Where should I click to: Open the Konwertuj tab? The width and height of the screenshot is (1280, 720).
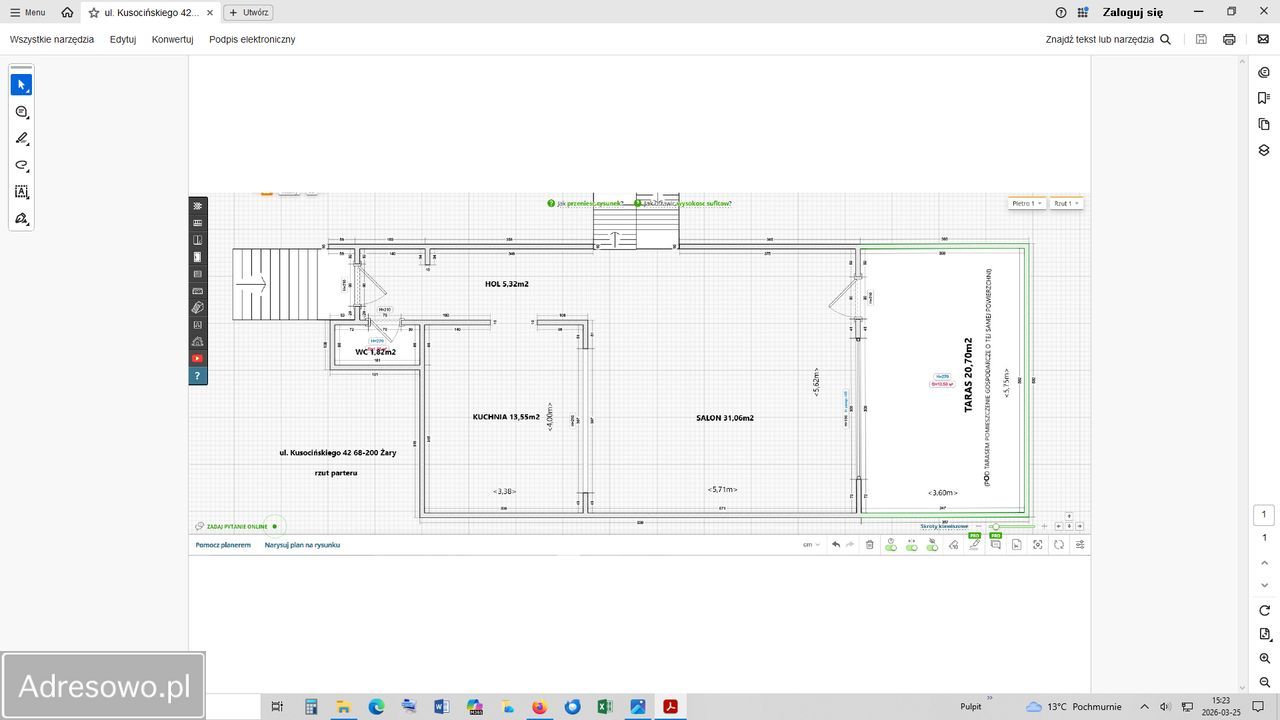[x=172, y=39]
